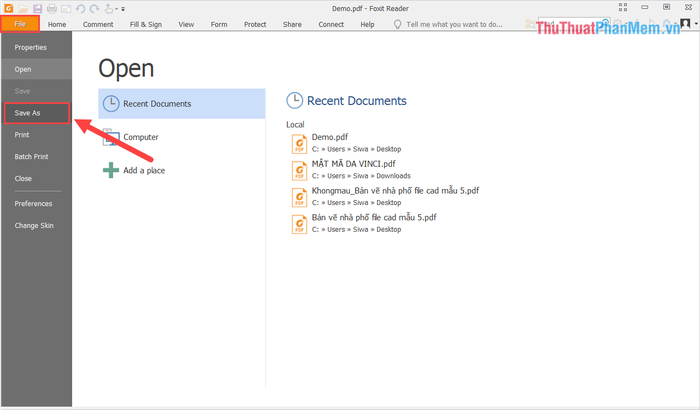Click the Computer monitor icon

[111, 137]
